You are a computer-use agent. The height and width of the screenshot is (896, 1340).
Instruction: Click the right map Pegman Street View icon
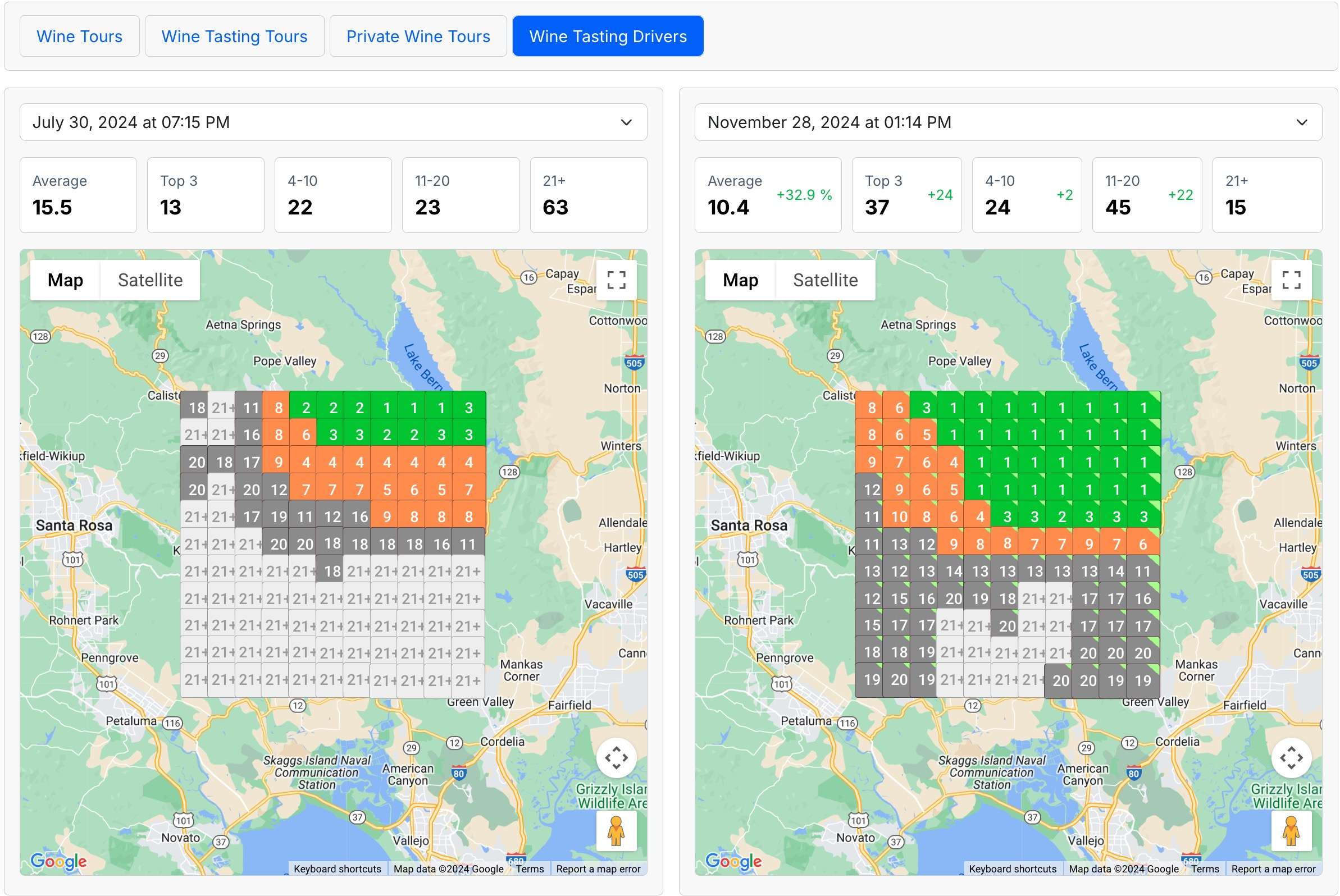pos(1291,831)
